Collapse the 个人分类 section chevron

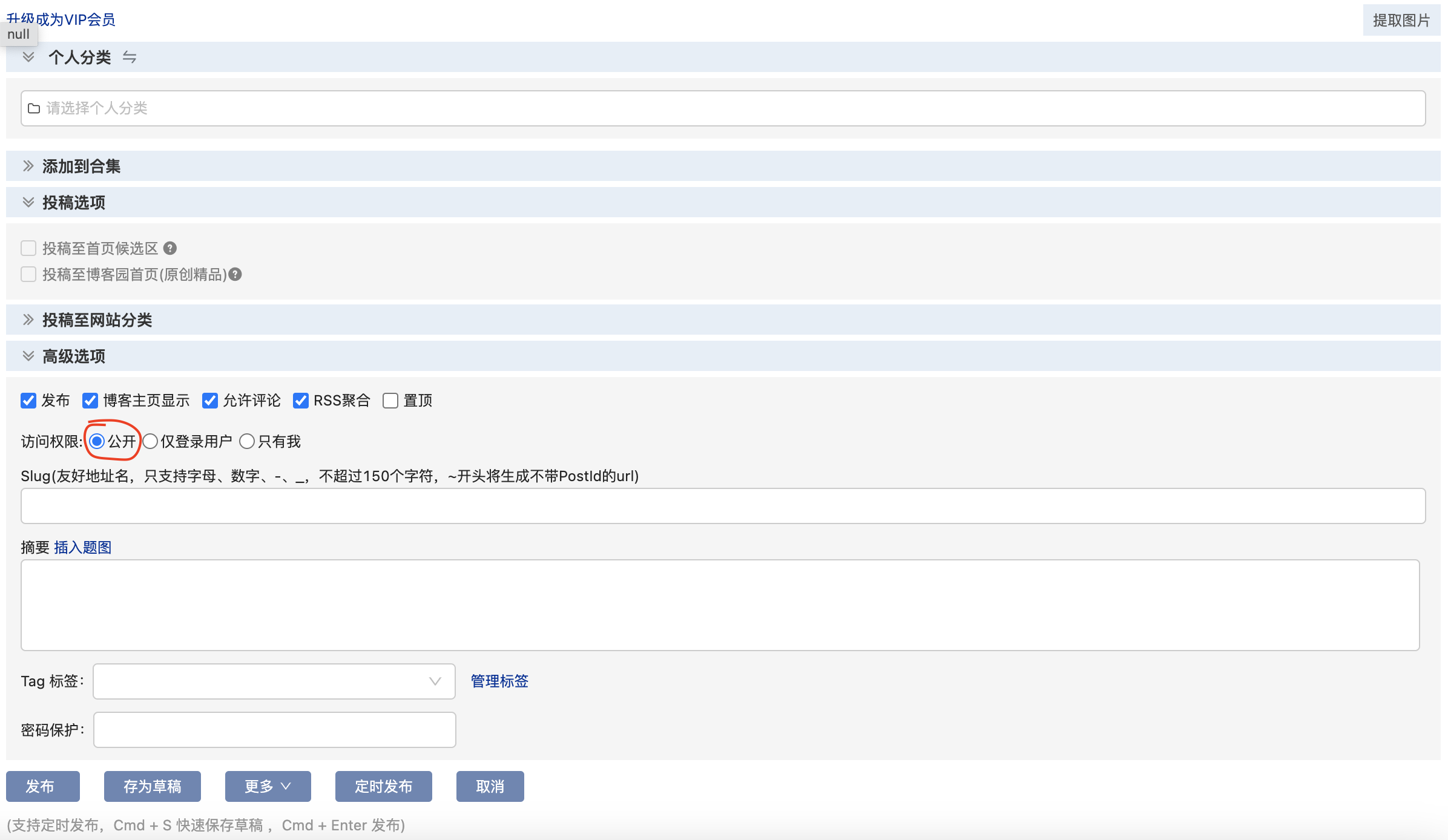[x=28, y=57]
